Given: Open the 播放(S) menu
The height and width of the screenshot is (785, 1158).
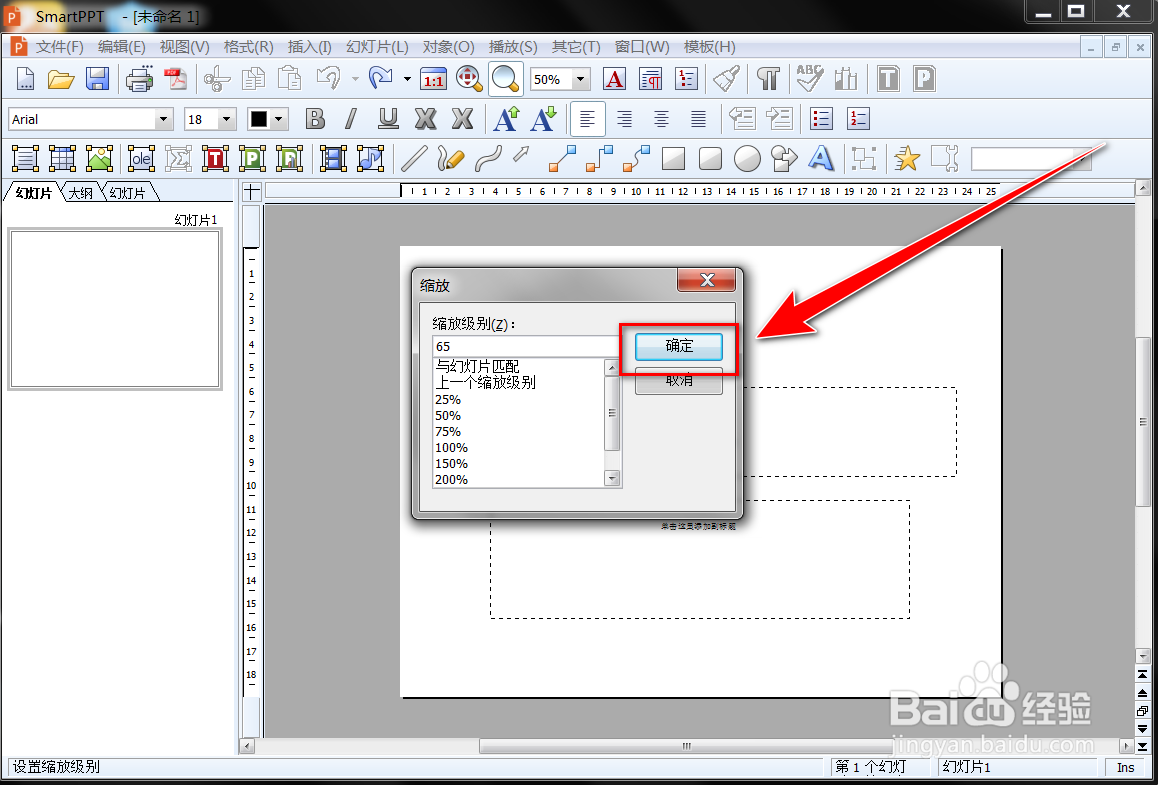Looking at the screenshot, I should click(x=513, y=47).
